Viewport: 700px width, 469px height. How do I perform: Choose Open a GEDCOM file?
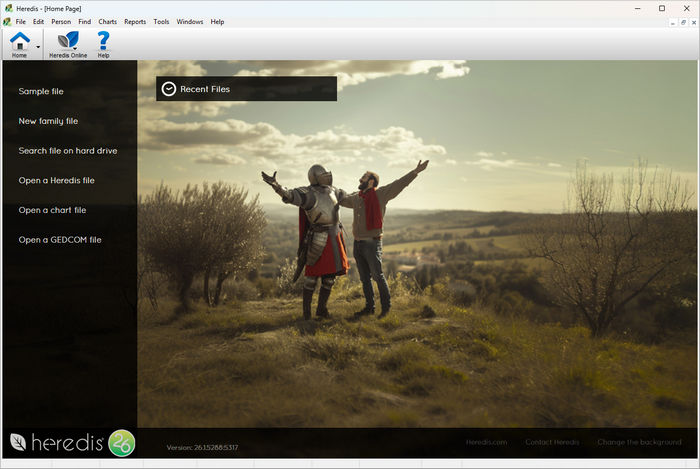[x=60, y=240]
